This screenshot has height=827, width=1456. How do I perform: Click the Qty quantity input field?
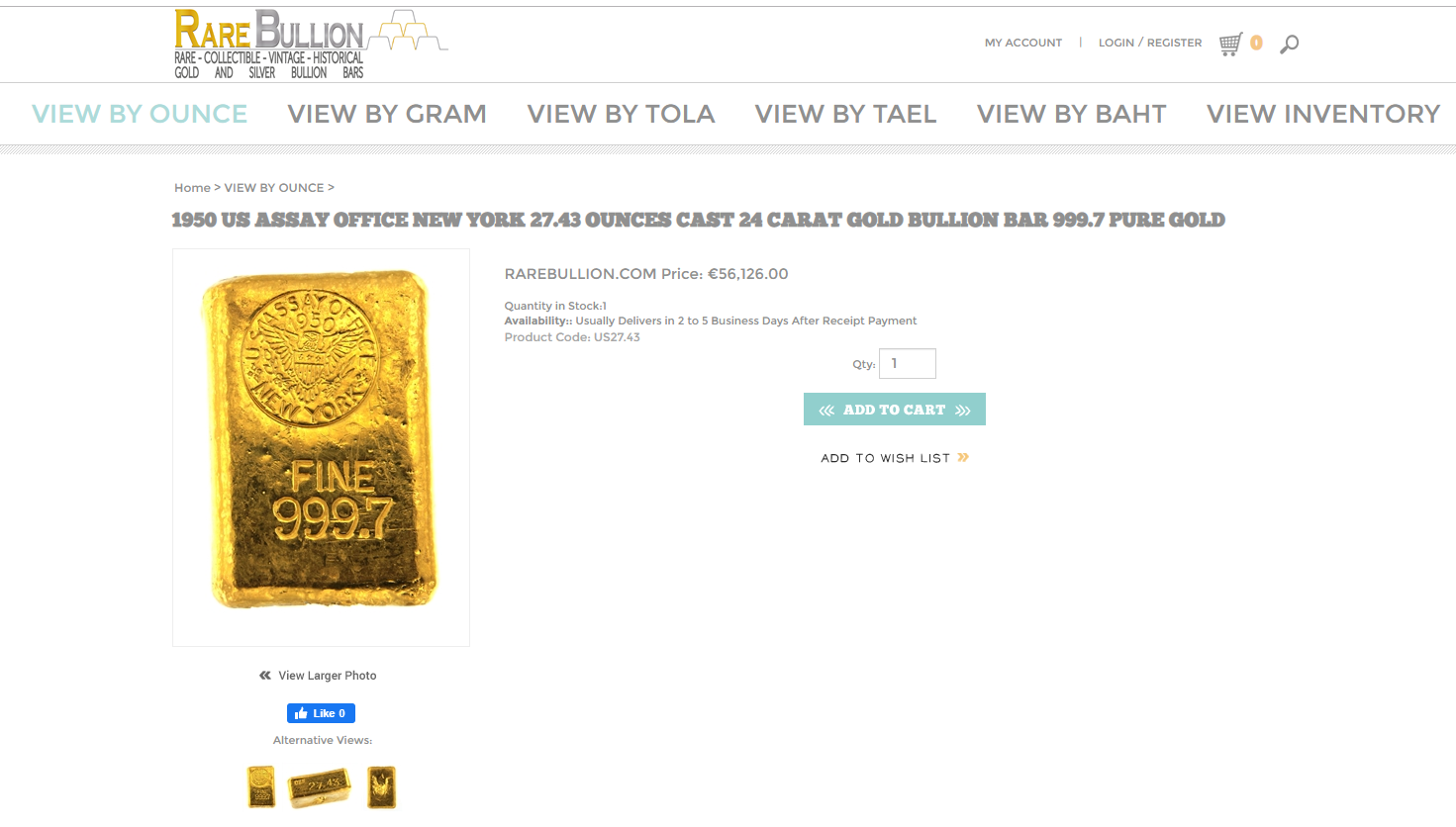tap(908, 363)
